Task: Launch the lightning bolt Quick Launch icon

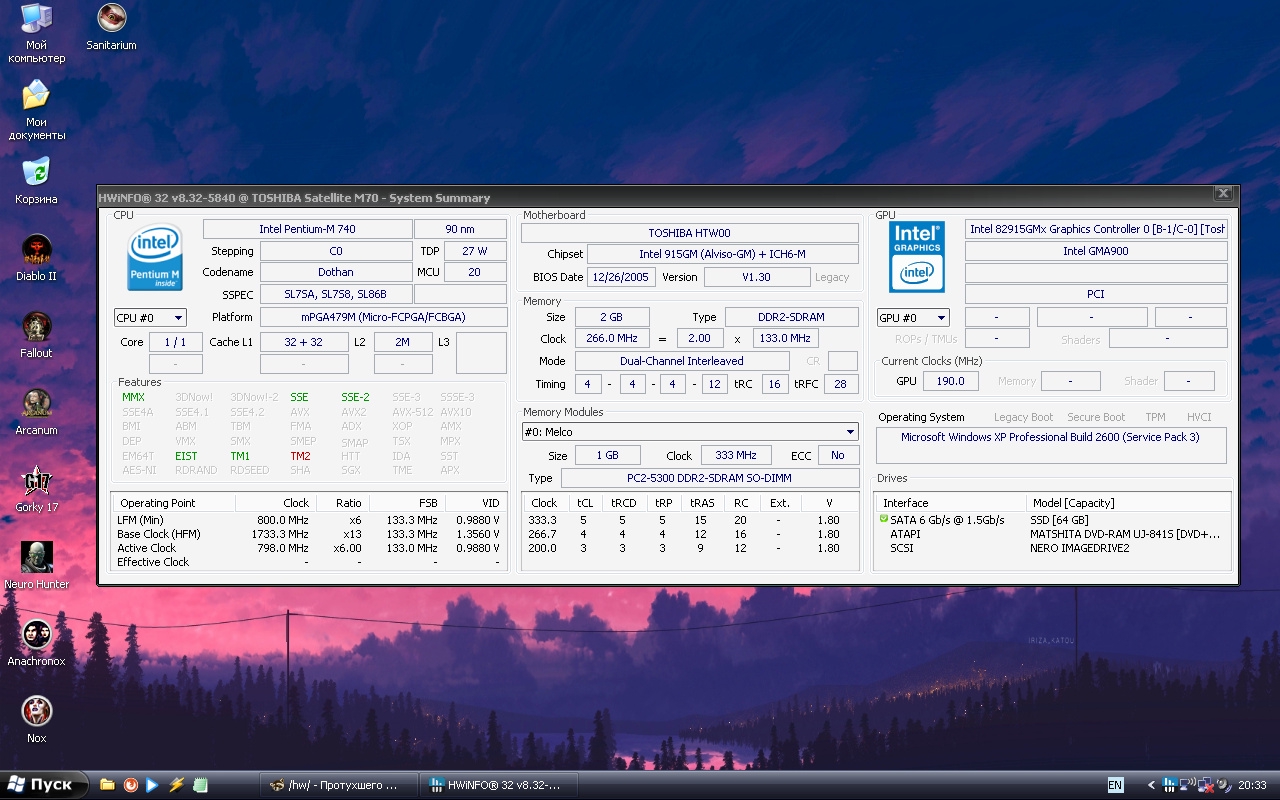Action: (x=176, y=785)
